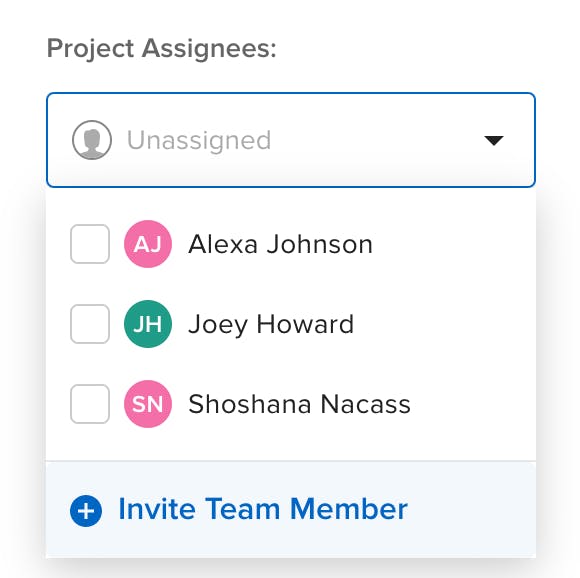
Task: Pick the Shoshana Nacass name option
Action: 300,404
